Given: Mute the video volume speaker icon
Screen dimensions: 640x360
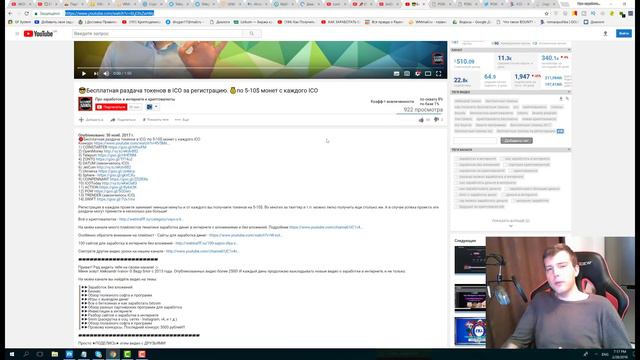Looking at the screenshot, I should 106,73.
